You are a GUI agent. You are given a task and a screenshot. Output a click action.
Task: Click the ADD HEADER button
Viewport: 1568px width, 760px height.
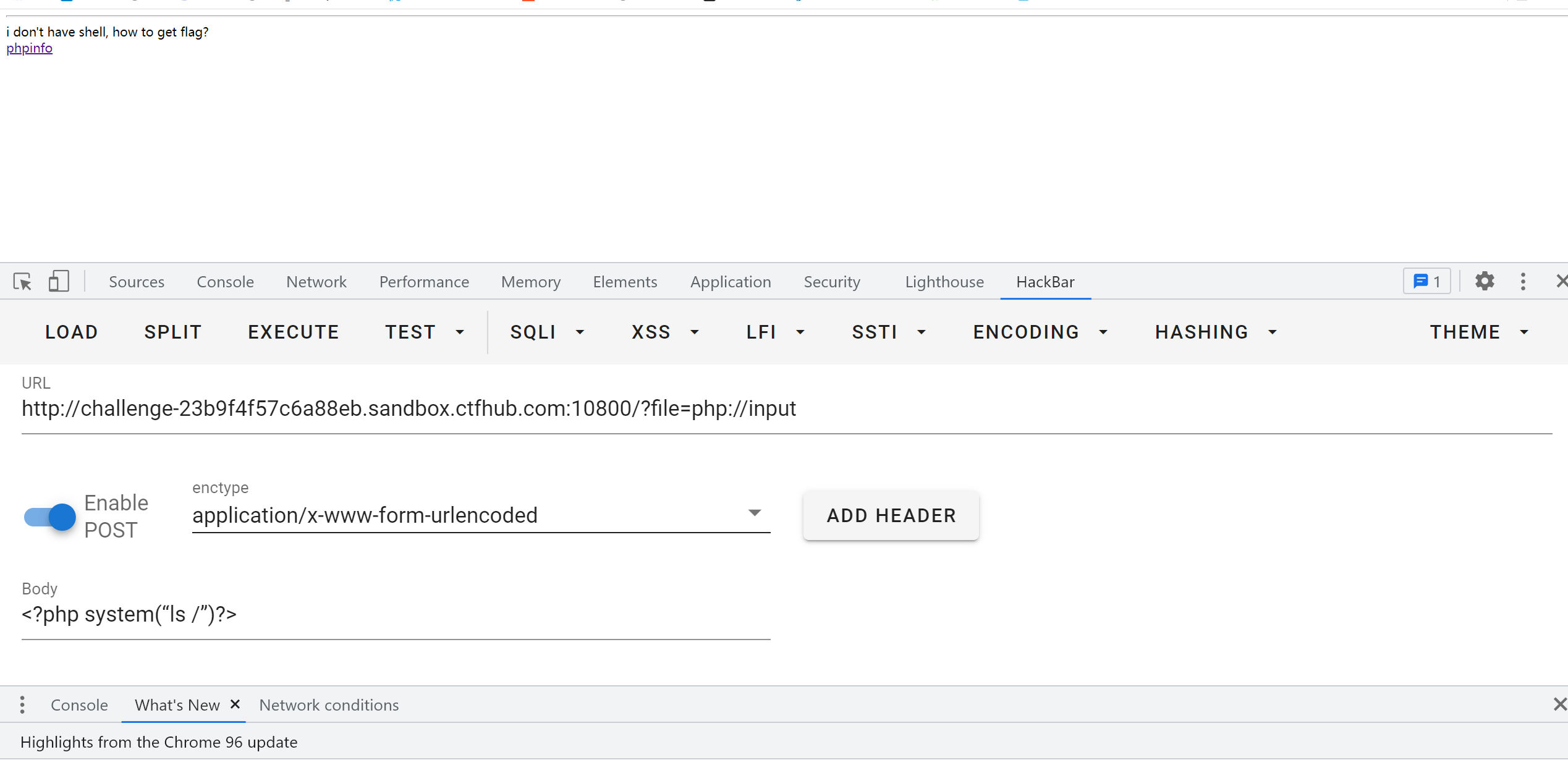click(891, 515)
